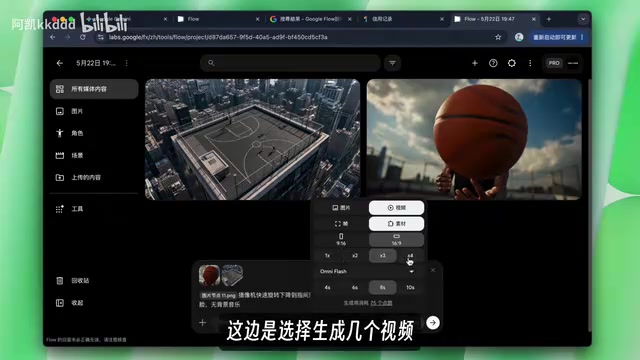Click the project title 5月22日 19:...
The width and height of the screenshot is (640, 360).
[x=96, y=63]
